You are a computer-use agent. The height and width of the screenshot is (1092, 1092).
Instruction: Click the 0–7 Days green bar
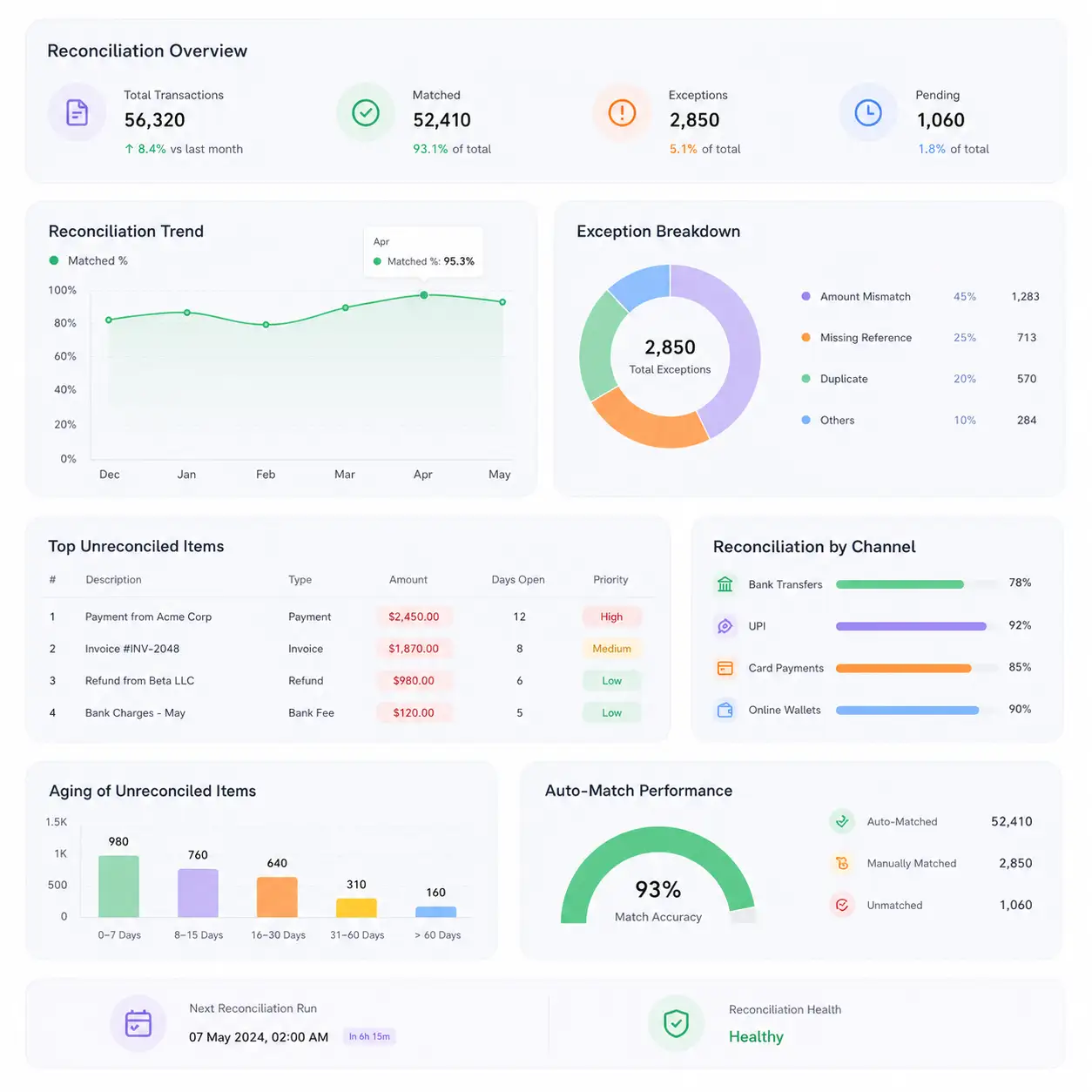click(x=118, y=886)
